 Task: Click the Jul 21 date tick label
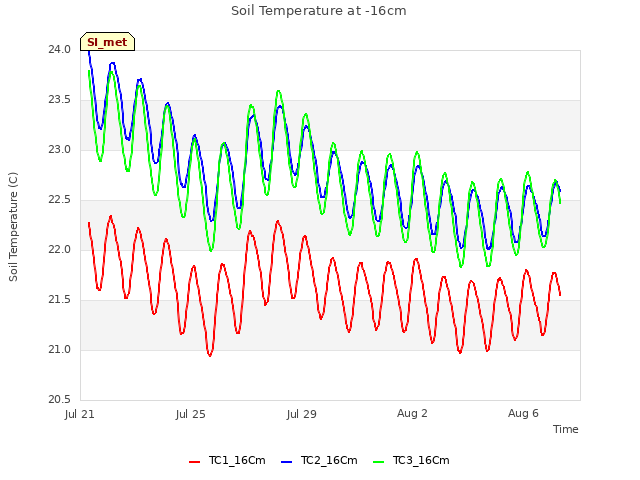click(80, 414)
